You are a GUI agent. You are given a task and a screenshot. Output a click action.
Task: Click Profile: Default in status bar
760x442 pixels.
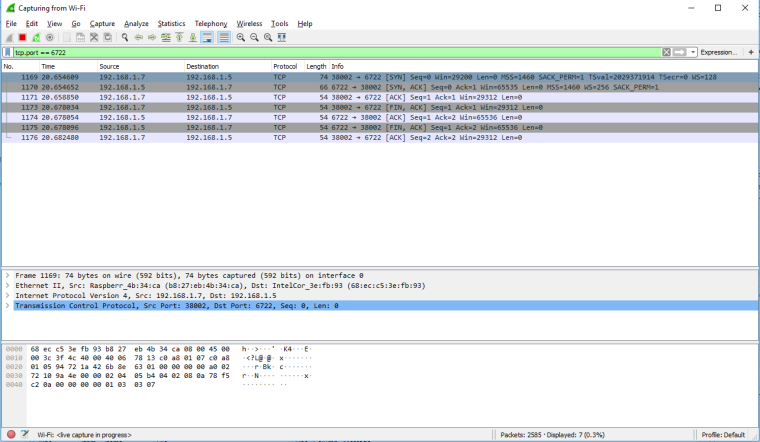pos(724,435)
